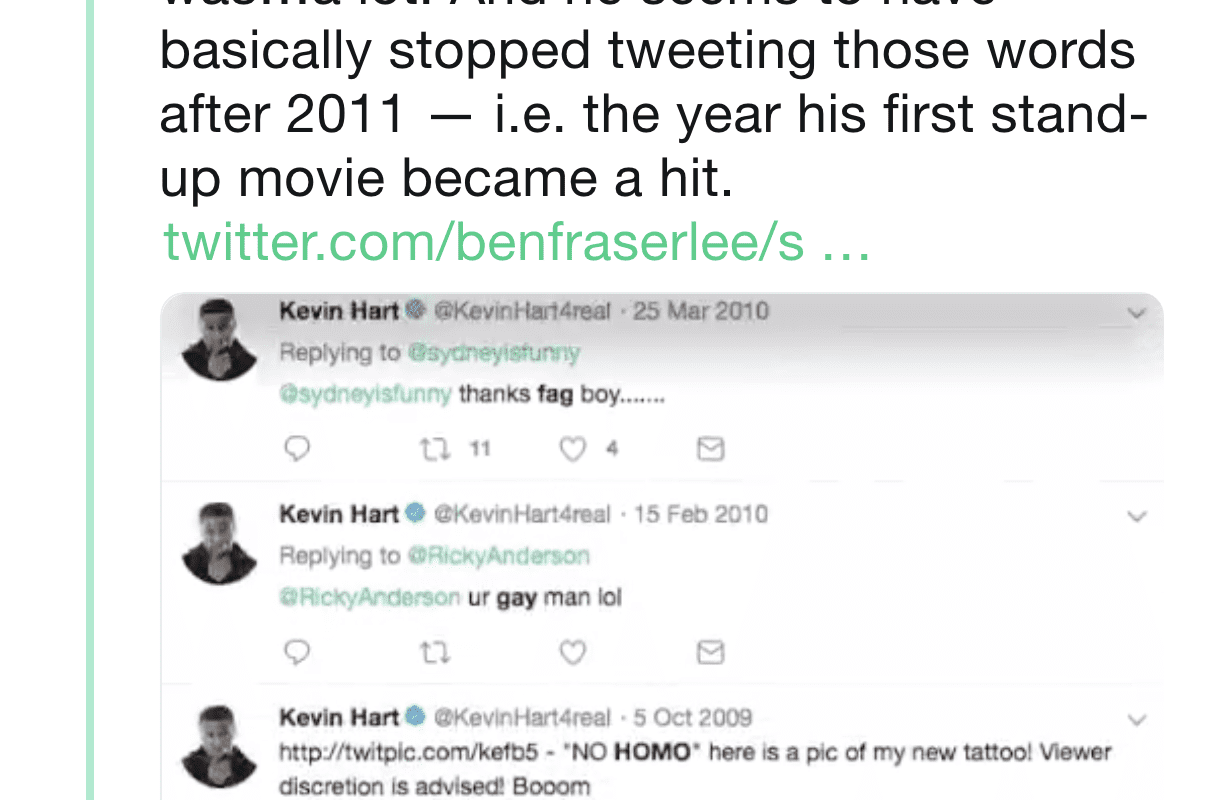The height and width of the screenshot is (800, 1218).
Task: Like the 15 Feb 2010 tweet
Action: click(x=572, y=653)
